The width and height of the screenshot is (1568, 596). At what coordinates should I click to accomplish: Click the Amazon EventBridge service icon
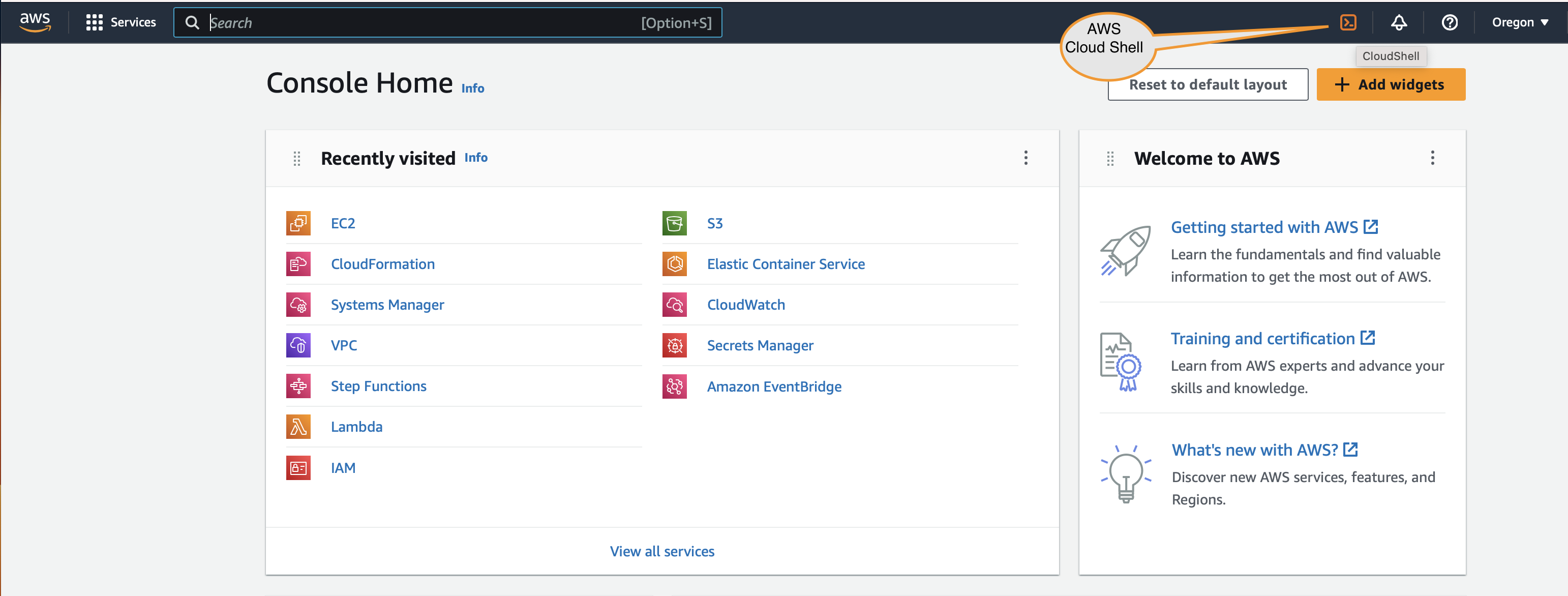pos(675,386)
